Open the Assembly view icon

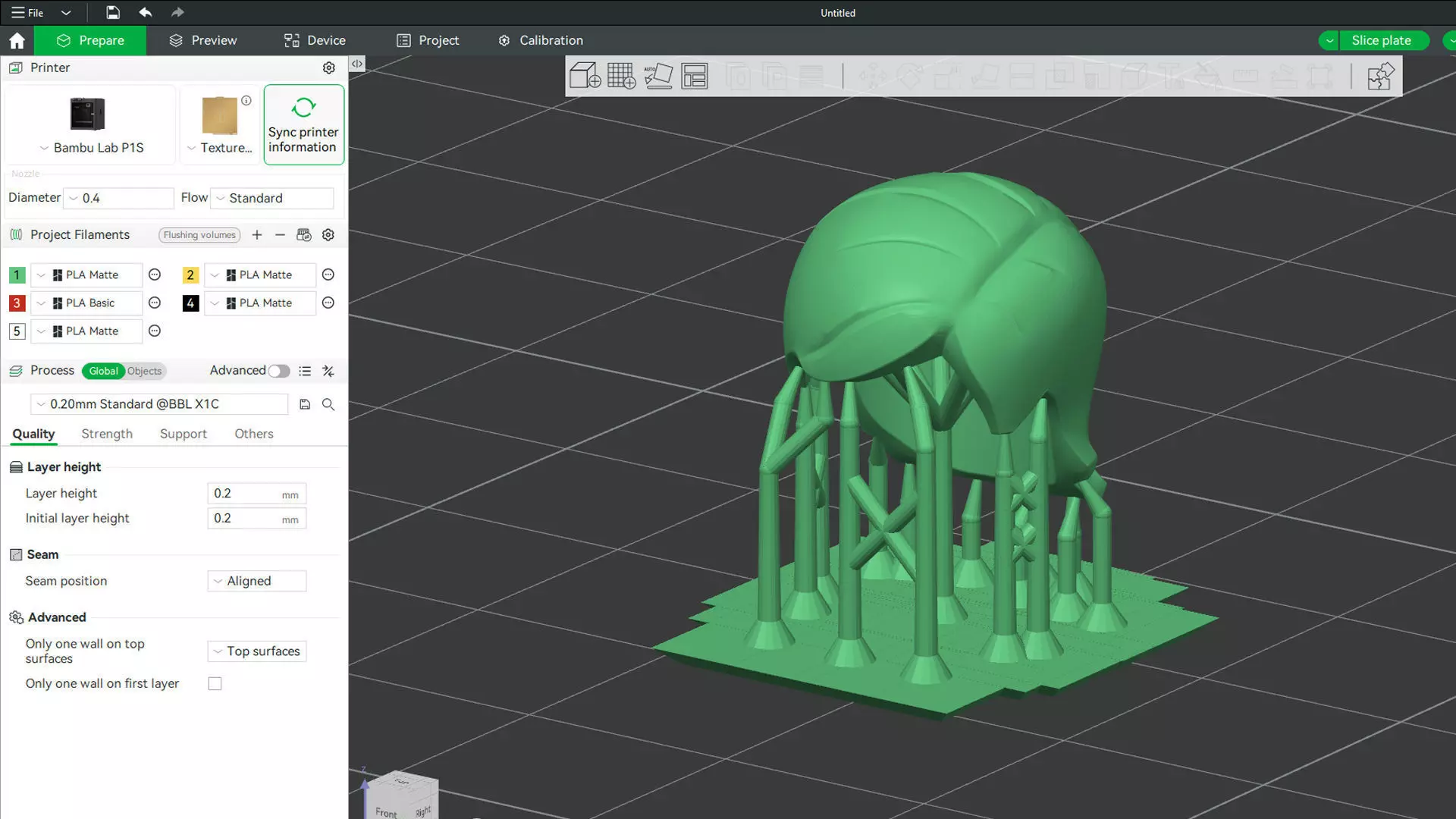pyautogui.click(x=1379, y=76)
